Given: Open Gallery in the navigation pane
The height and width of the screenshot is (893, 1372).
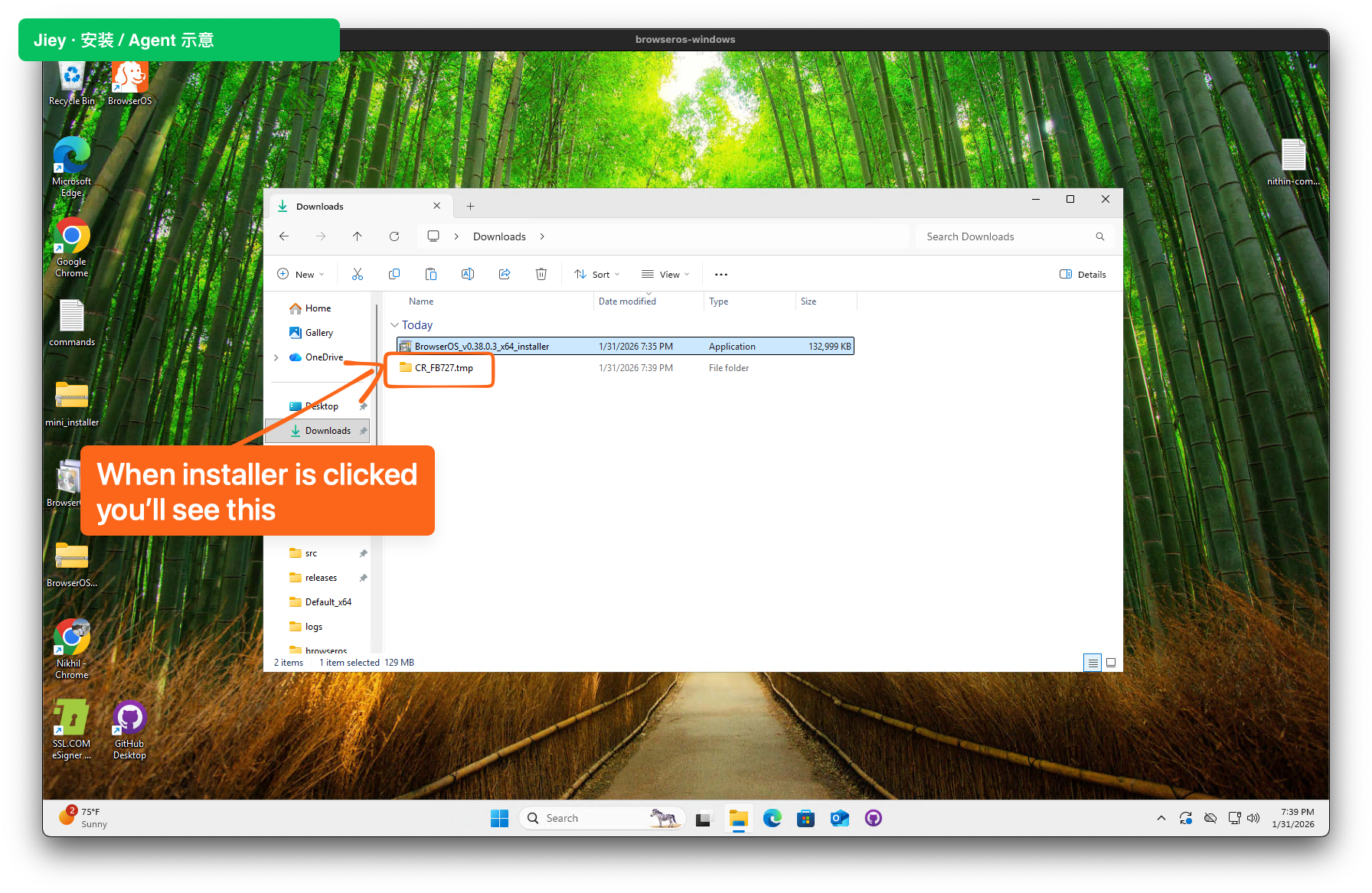Looking at the screenshot, I should [x=311, y=333].
